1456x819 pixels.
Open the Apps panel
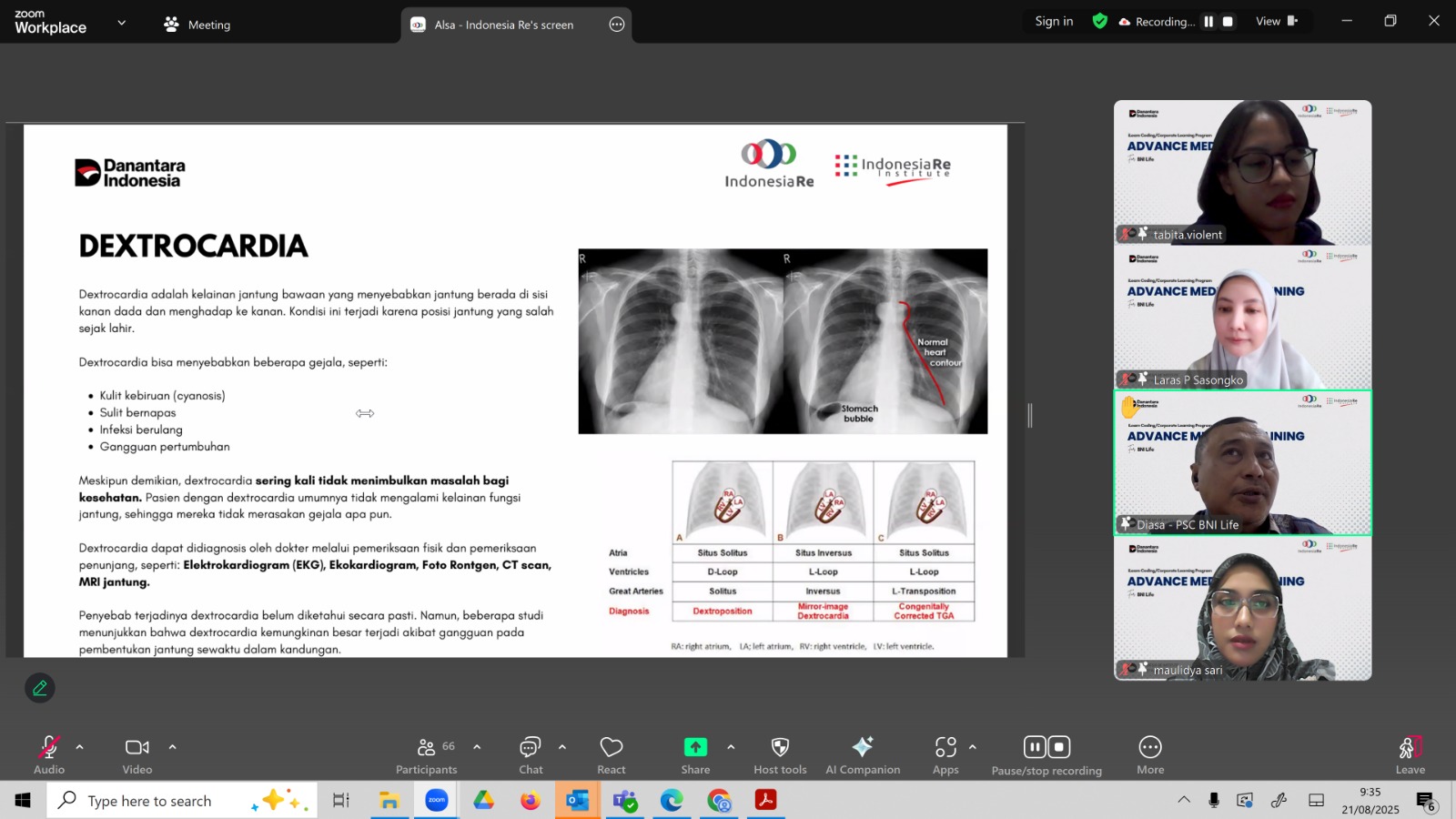pos(945,754)
